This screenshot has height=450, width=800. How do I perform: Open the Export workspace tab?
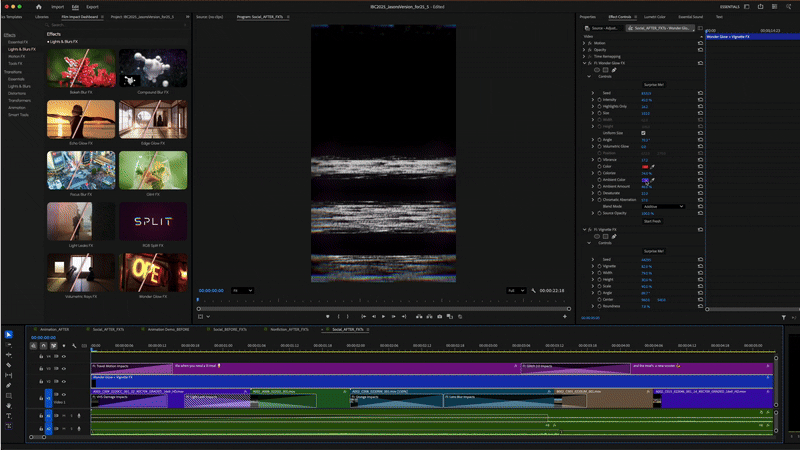[x=92, y=6]
